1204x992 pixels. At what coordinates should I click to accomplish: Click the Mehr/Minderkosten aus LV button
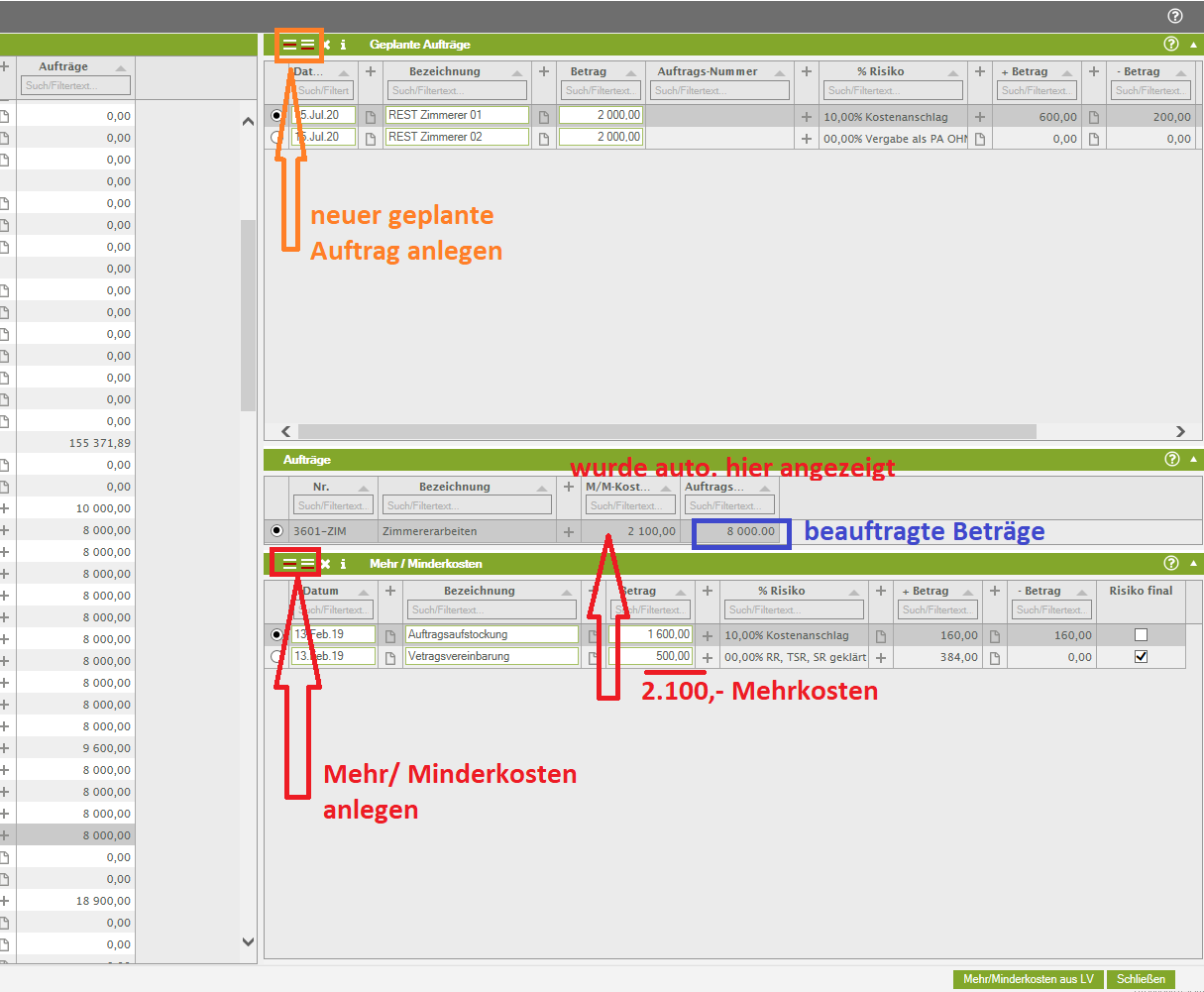point(1028,979)
